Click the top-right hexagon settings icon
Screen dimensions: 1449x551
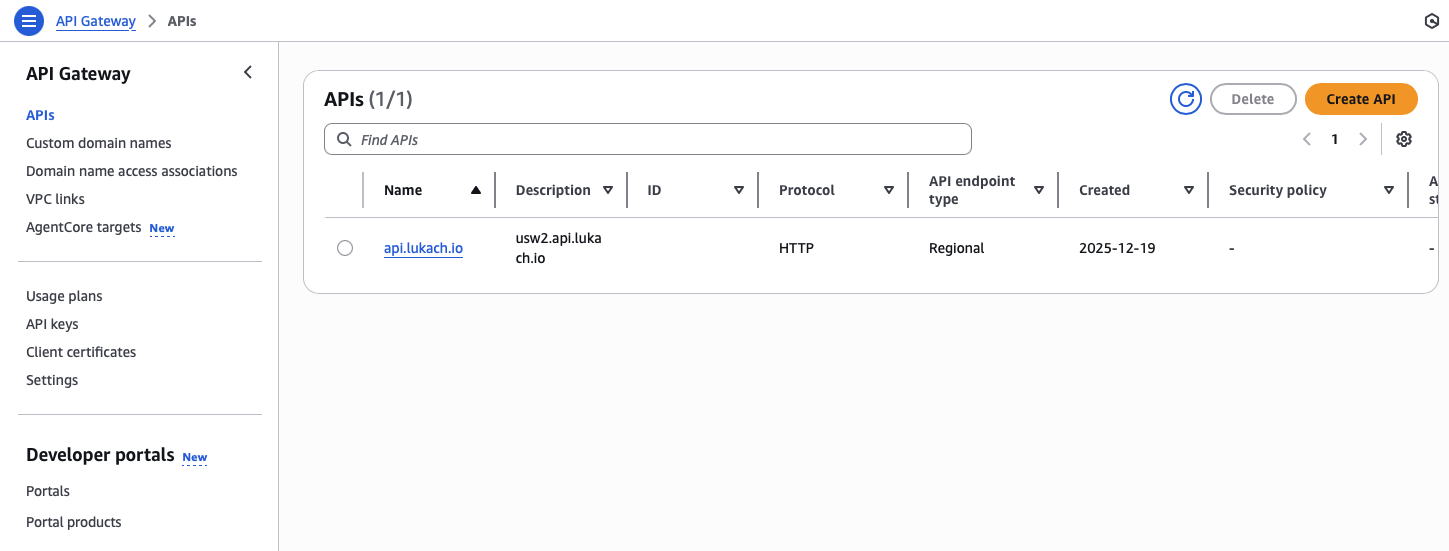point(1431,21)
